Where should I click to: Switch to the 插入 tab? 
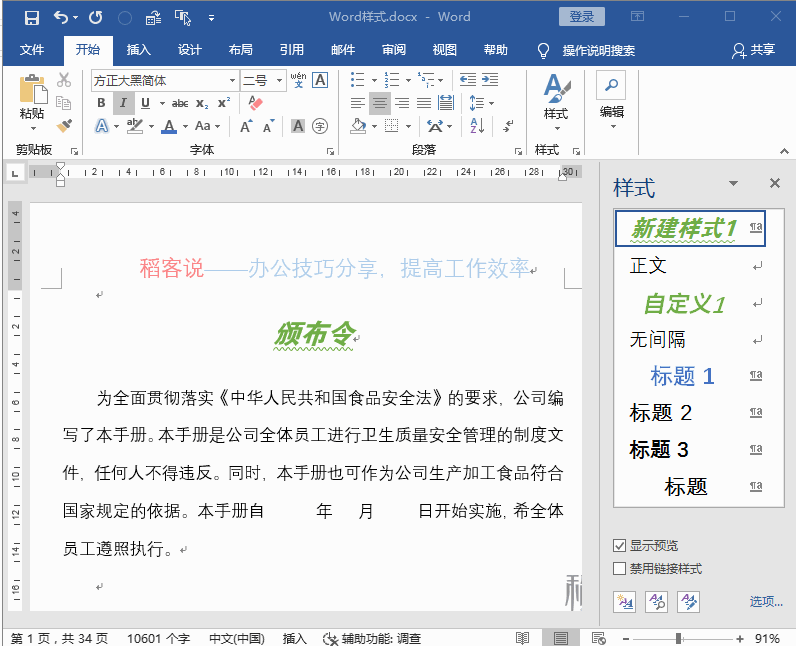point(139,50)
